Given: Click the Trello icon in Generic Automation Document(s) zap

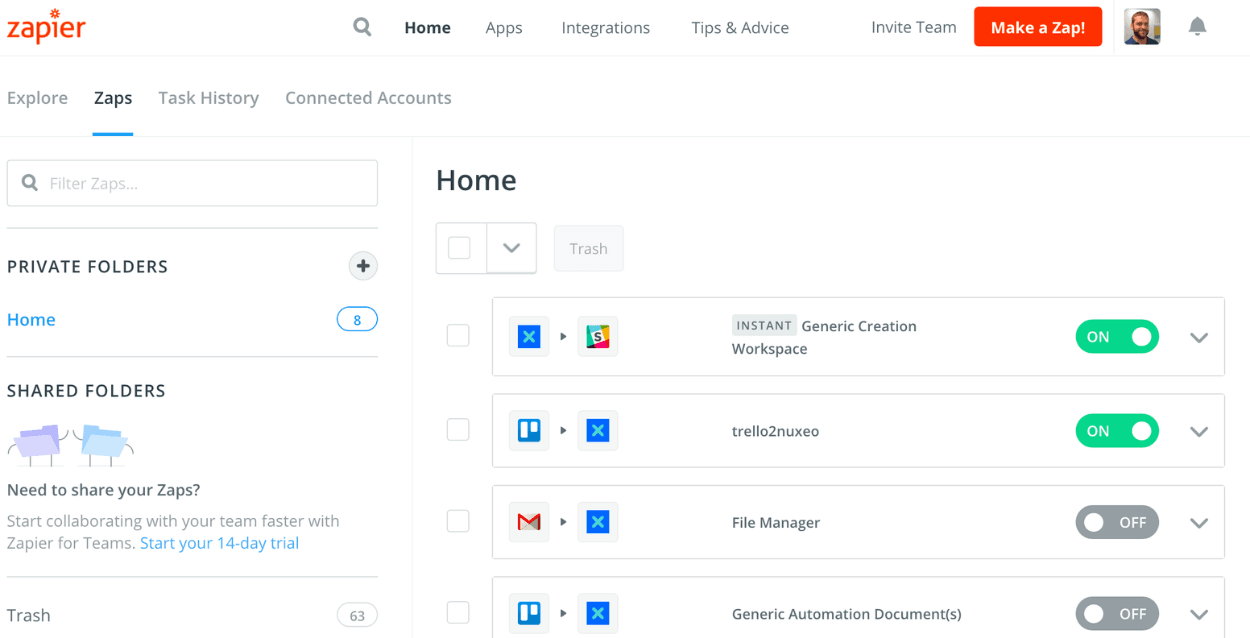Looking at the screenshot, I should click(x=529, y=613).
